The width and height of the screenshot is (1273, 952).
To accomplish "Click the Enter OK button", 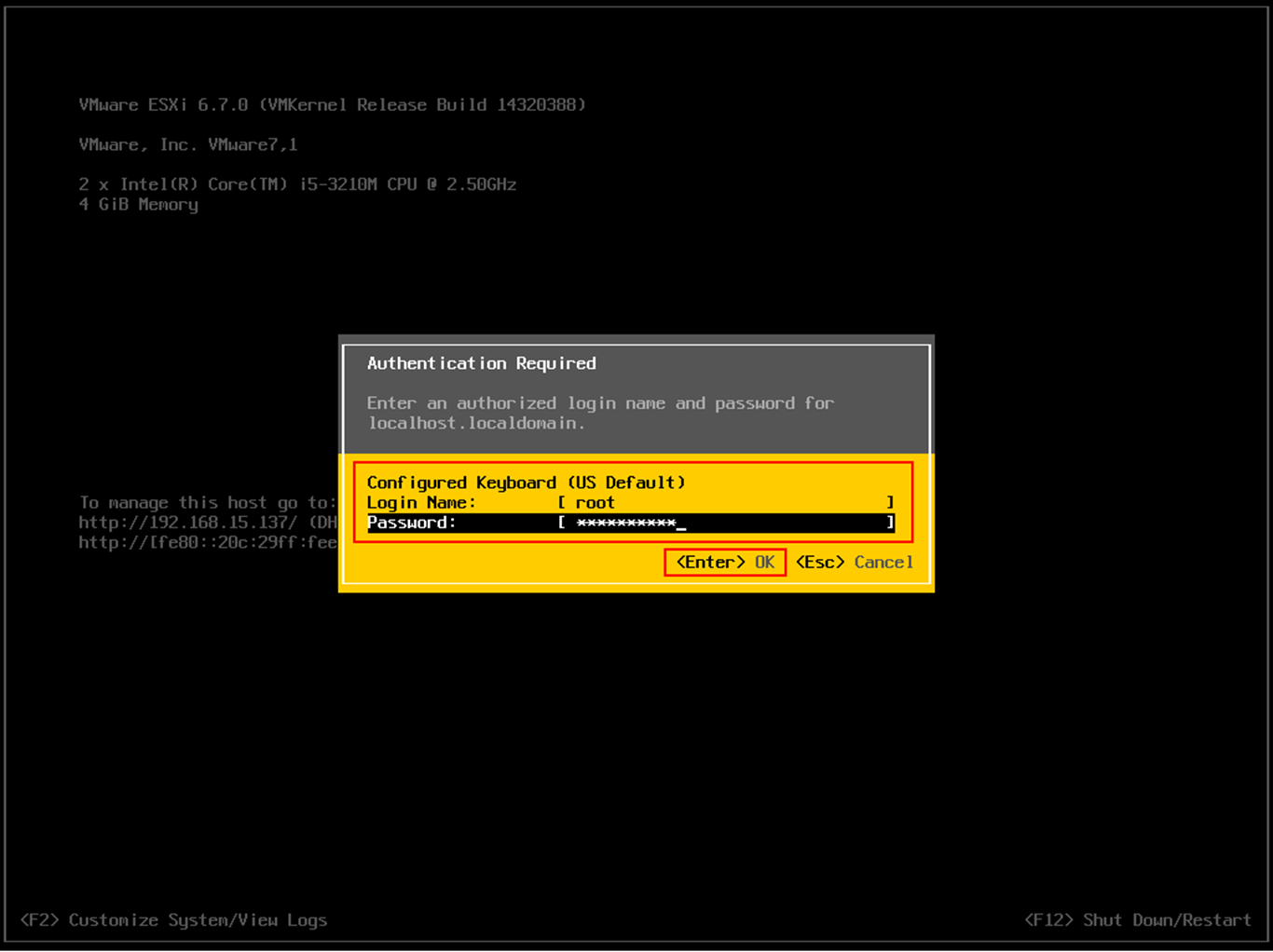I will [725, 563].
